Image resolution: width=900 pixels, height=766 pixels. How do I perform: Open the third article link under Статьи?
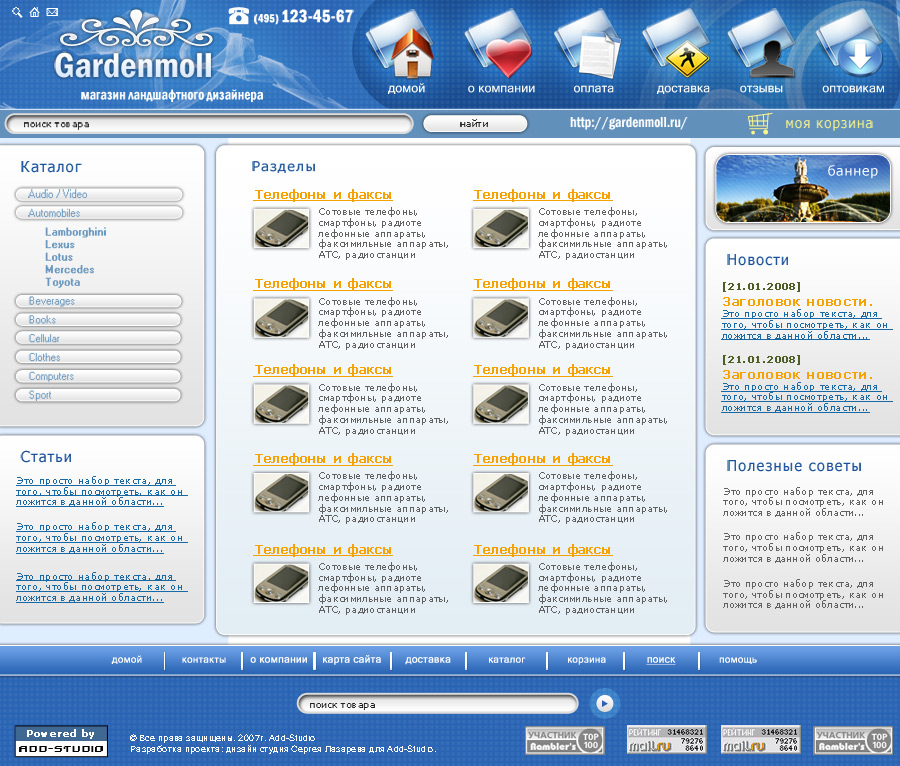(102, 588)
